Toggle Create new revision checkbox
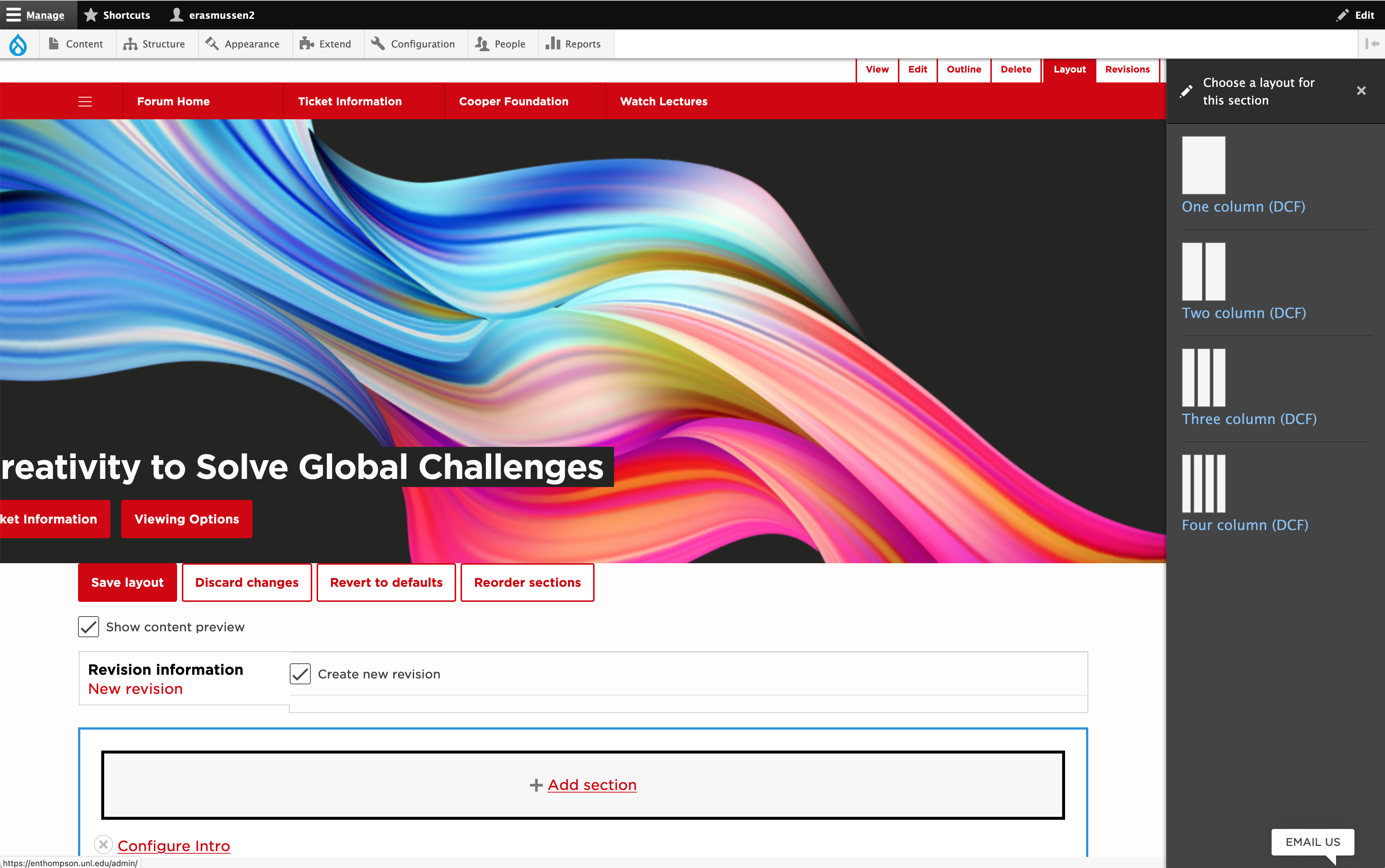The width and height of the screenshot is (1385, 868). click(300, 674)
